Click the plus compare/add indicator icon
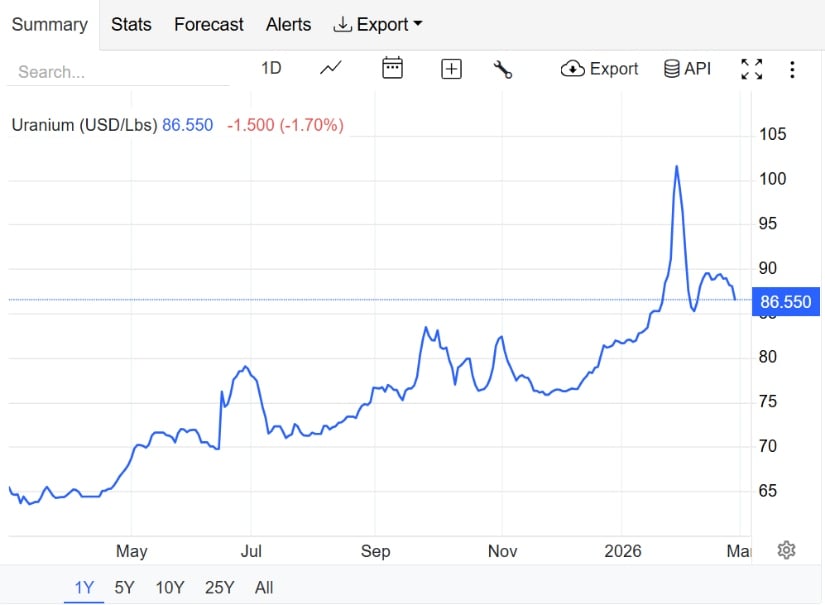825x605 pixels. [x=452, y=69]
